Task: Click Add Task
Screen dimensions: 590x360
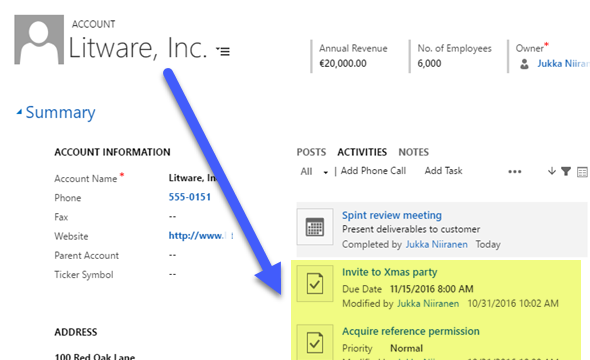Action: (443, 171)
